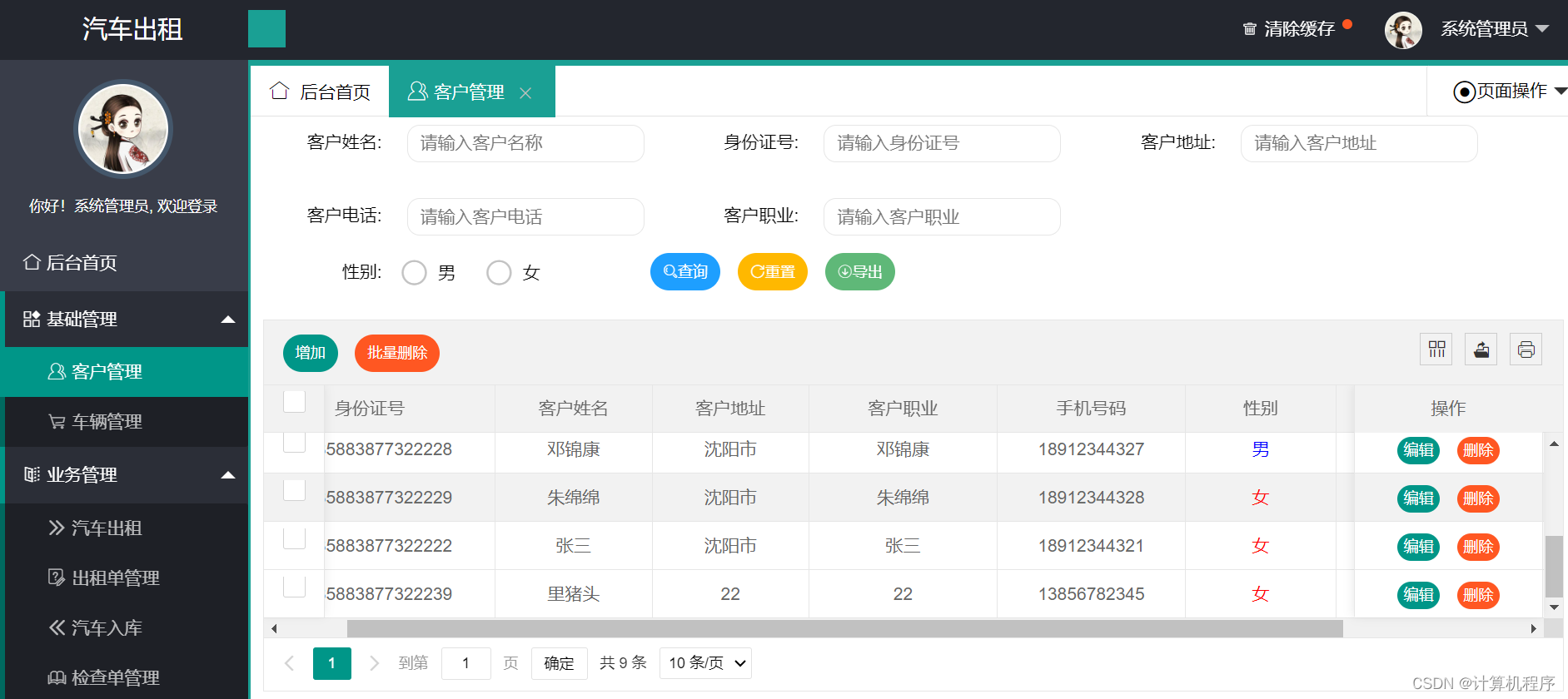Click phone number 13856782345 cell
1568x699 pixels.
click(x=1091, y=594)
